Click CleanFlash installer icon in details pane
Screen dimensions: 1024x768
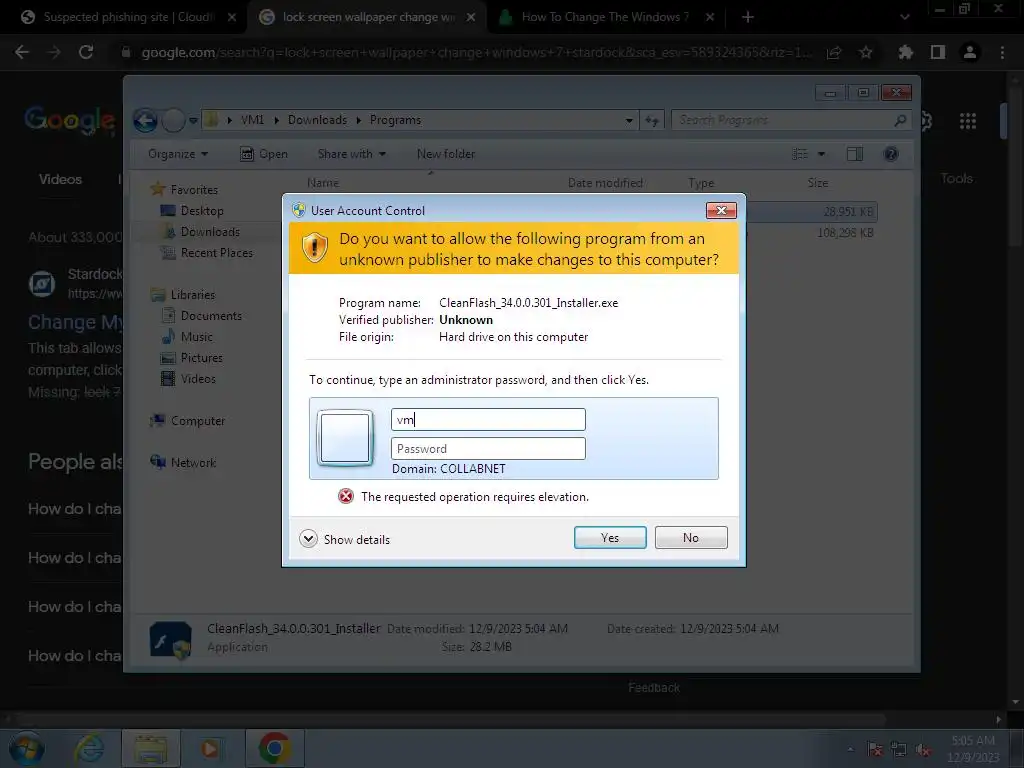click(x=170, y=639)
